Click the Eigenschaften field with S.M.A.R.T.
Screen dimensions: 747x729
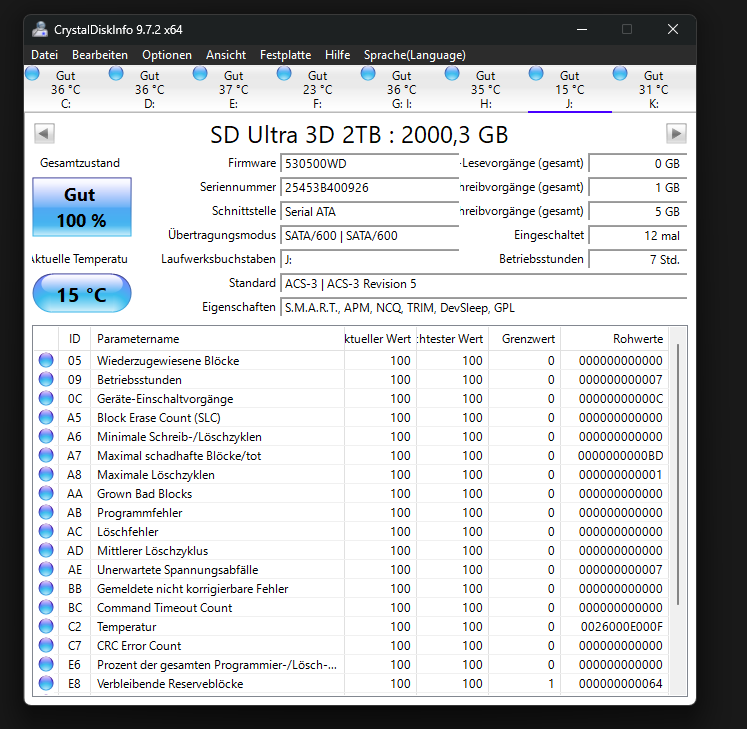pyautogui.click(x=484, y=307)
